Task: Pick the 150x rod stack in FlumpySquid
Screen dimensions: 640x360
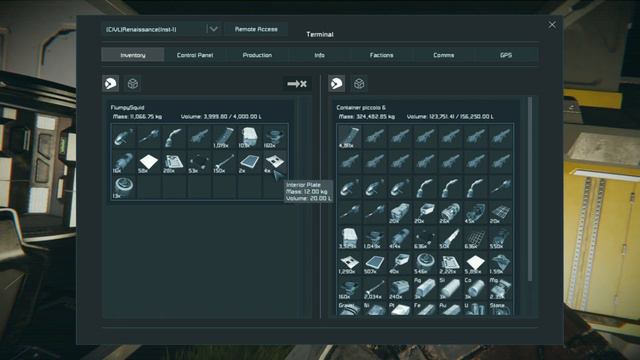Action: (225, 162)
